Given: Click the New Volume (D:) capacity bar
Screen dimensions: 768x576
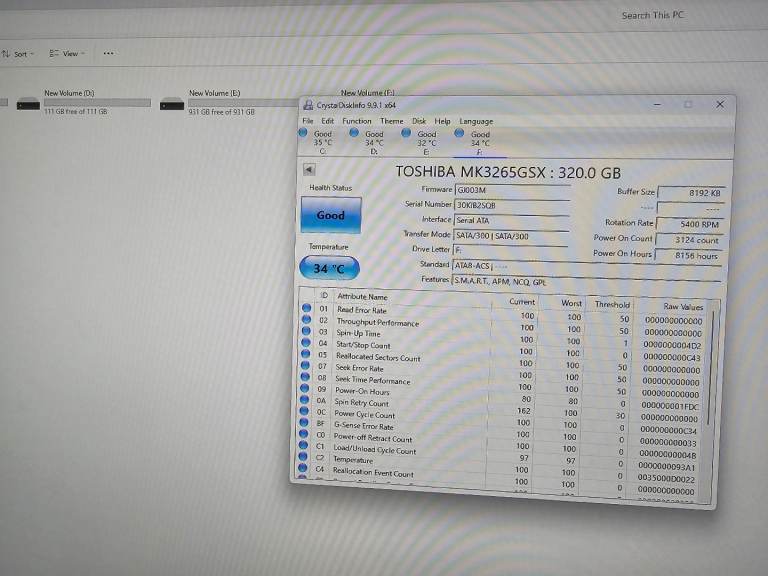Looking at the screenshot, I should point(97,102).
